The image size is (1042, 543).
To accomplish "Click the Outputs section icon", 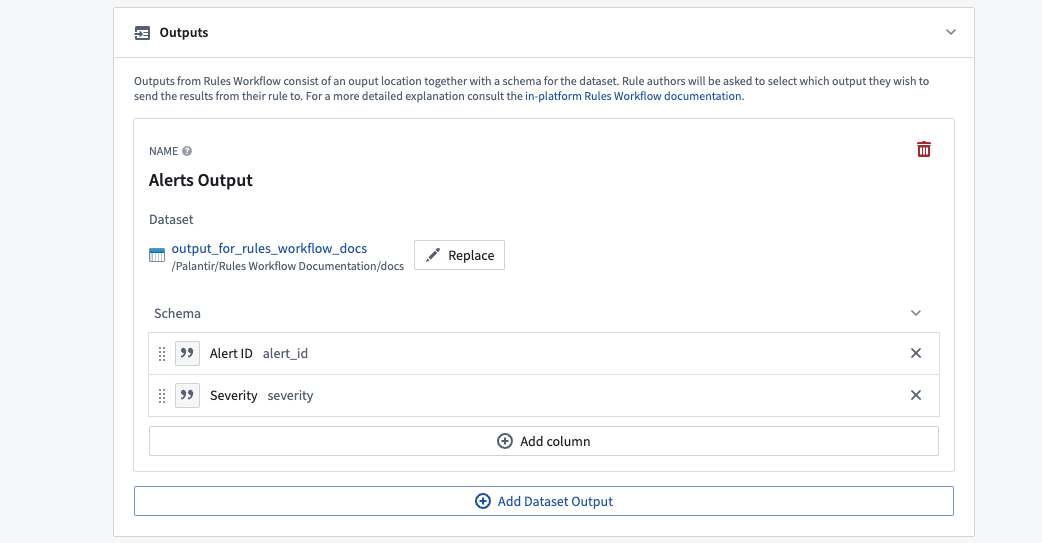I will (142, 33).
